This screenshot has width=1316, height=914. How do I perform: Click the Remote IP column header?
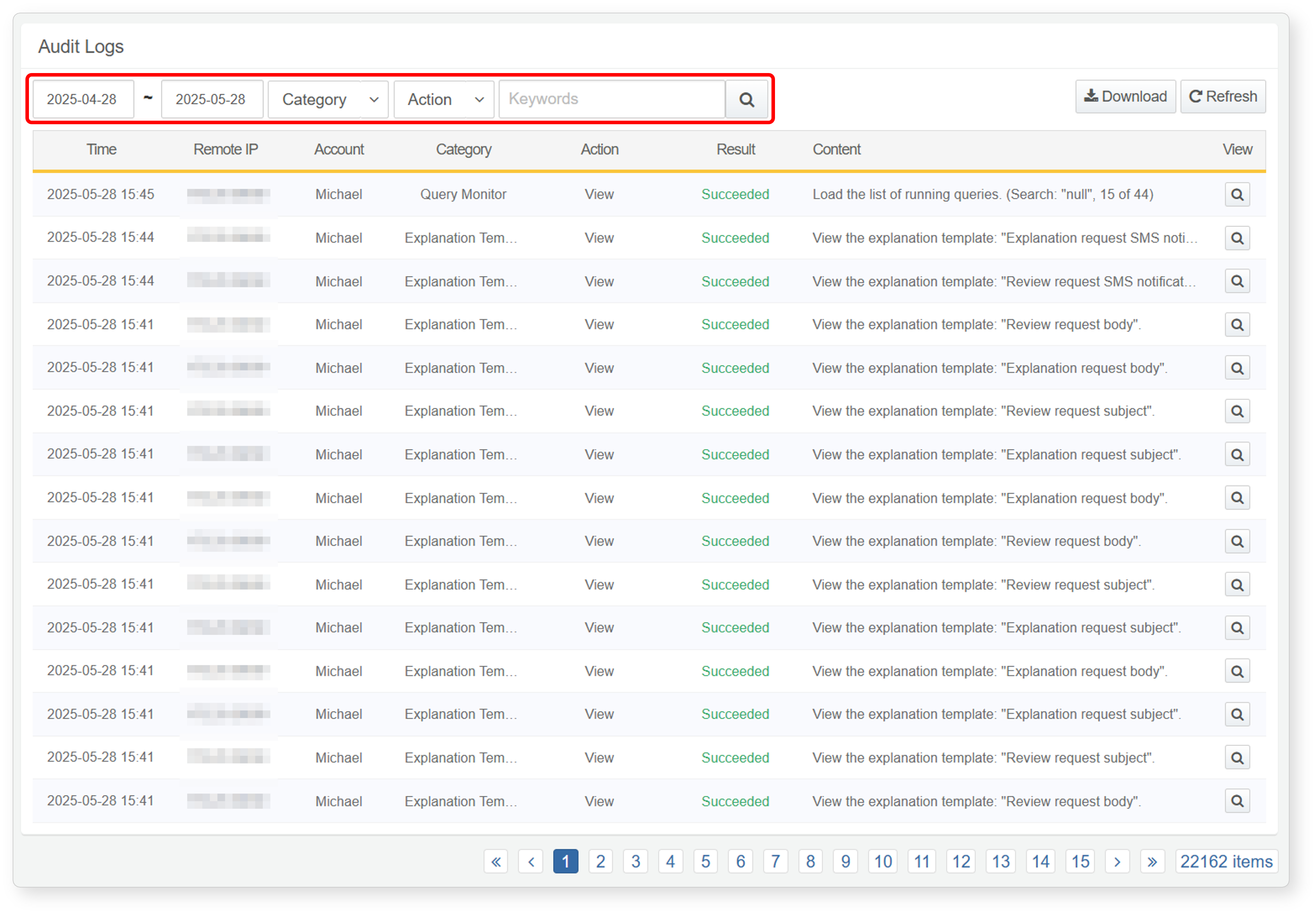tap(226, 150)
